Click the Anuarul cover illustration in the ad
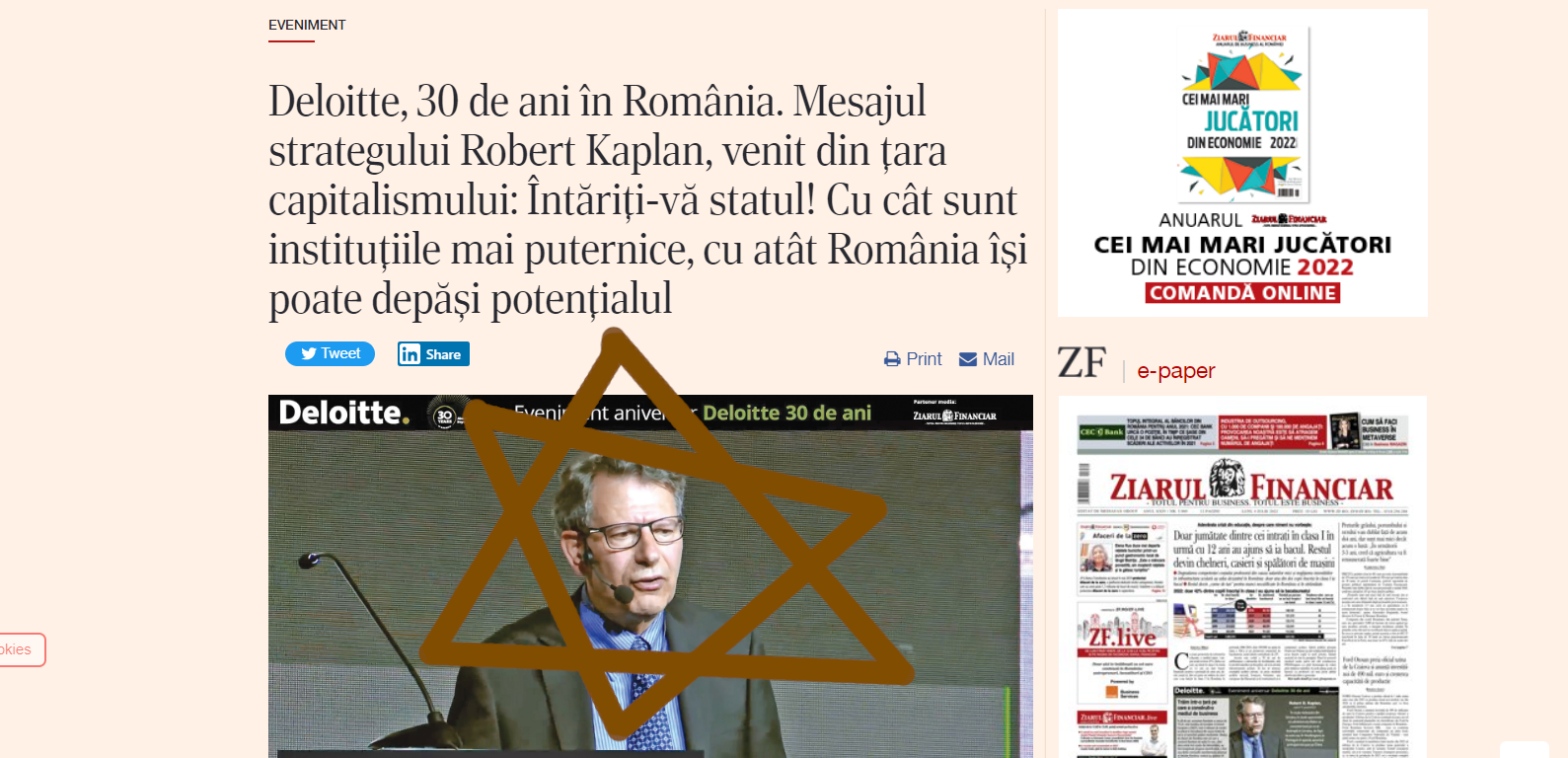Viewport: 1568px width, 758px height. click(x=1242, y=112)
